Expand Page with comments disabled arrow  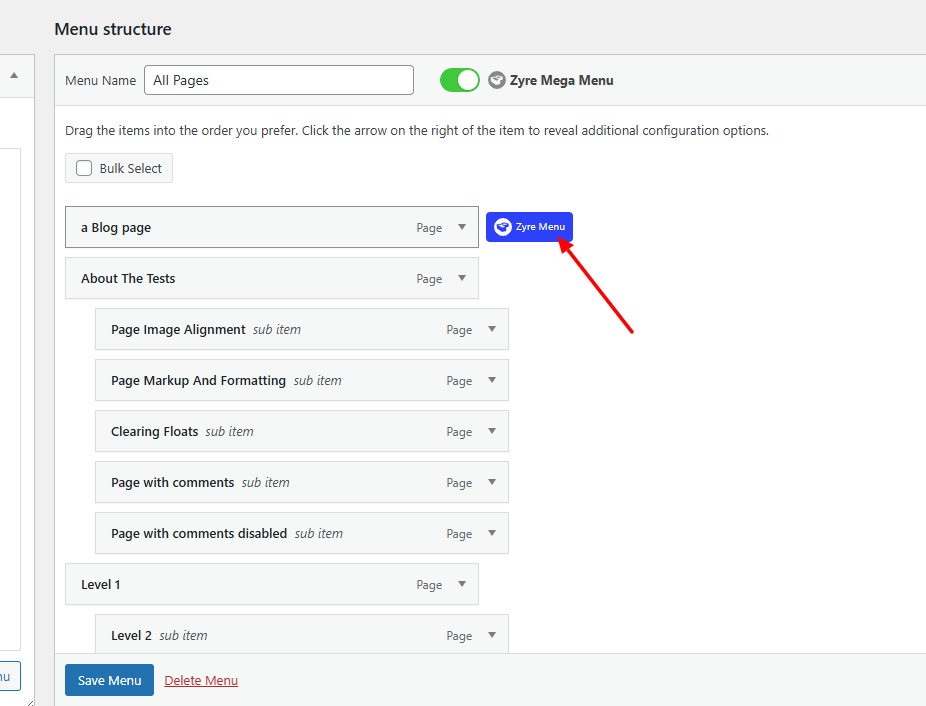point(492,533)
